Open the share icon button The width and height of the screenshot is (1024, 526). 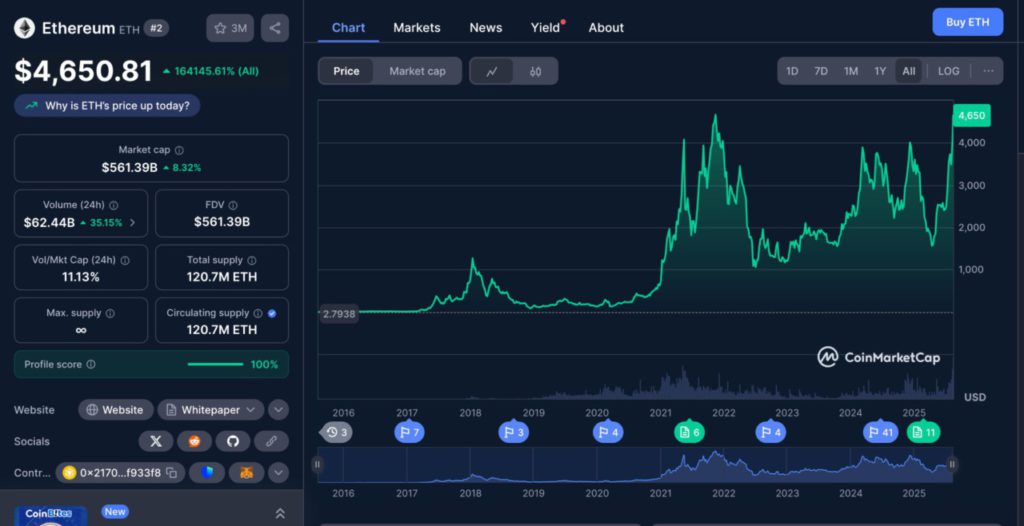(275, 28)
